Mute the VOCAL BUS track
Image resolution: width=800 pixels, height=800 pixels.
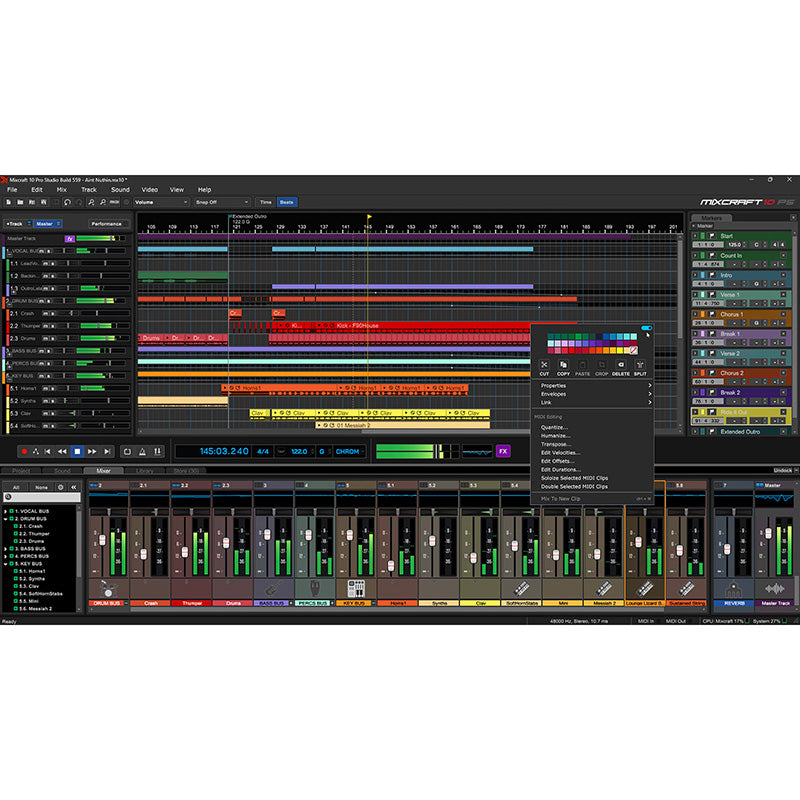[x=40, y=250]
